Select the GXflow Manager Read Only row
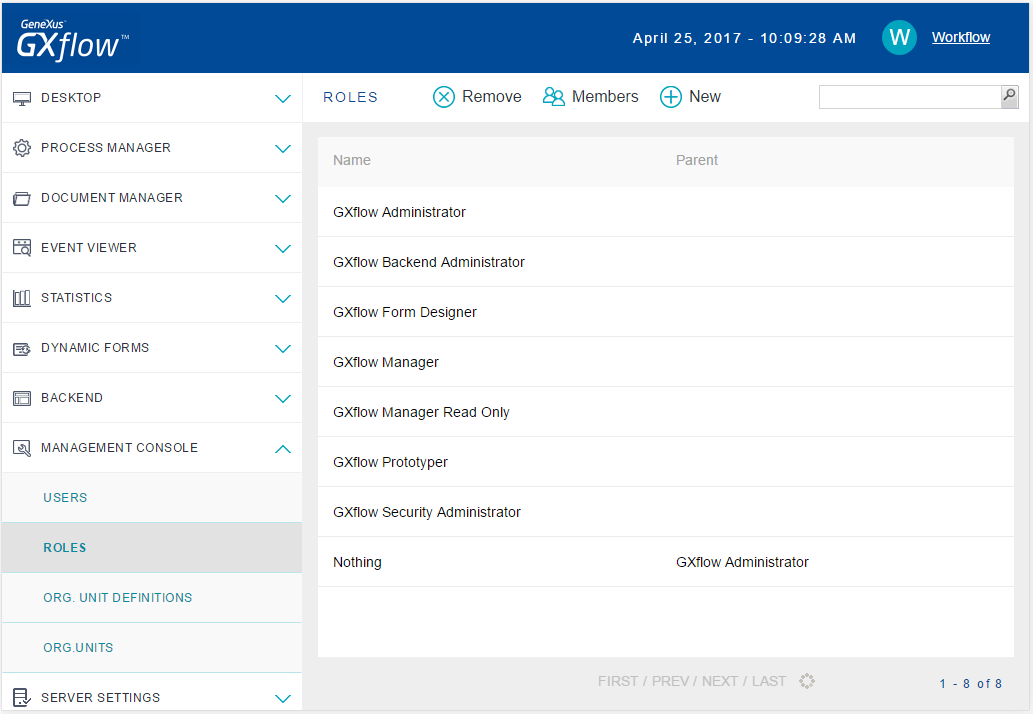Screen dimensions: 1033x714 pyautogui.click(x=665, y=412)
